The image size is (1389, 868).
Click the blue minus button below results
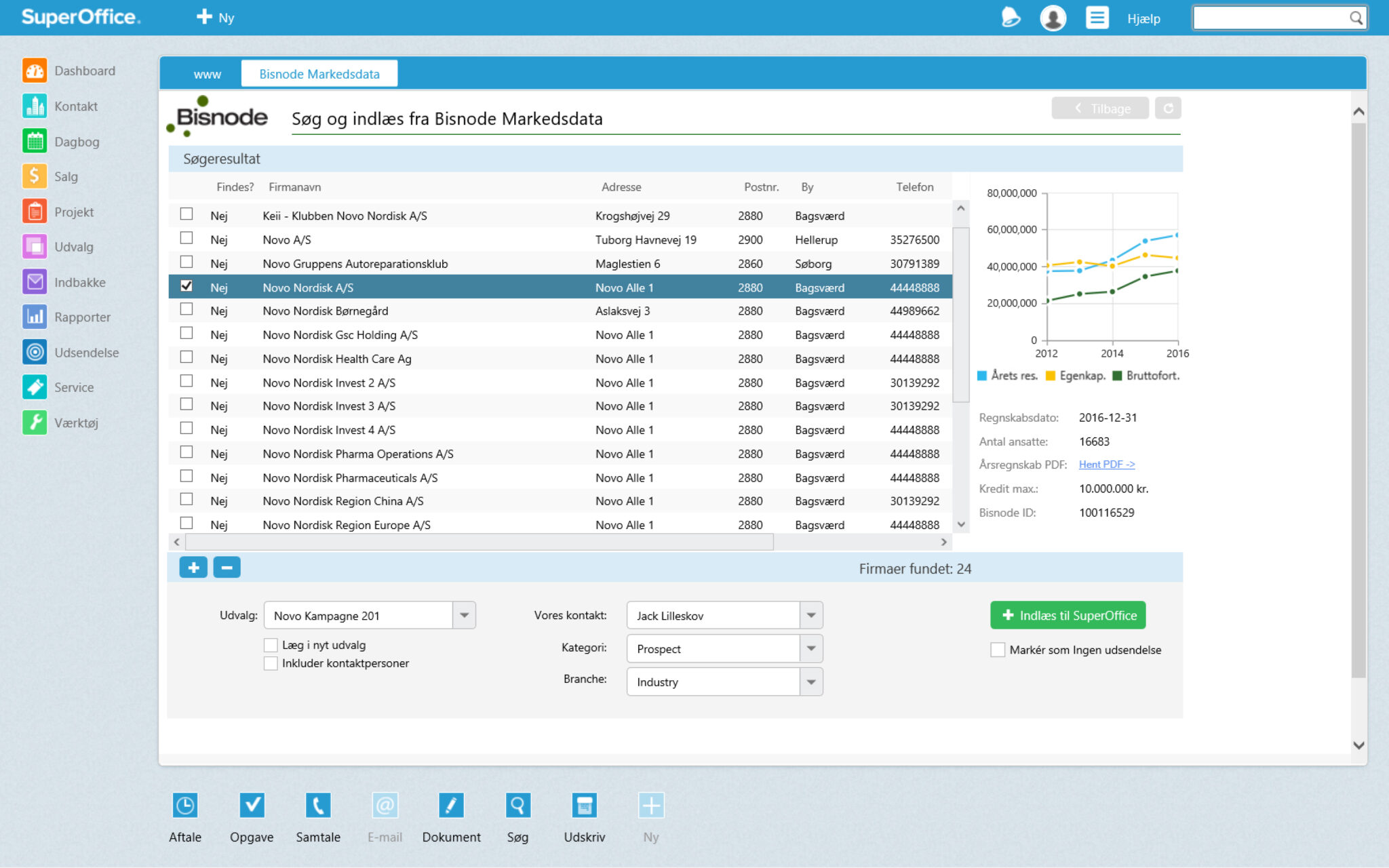click(x=227, y=568)
